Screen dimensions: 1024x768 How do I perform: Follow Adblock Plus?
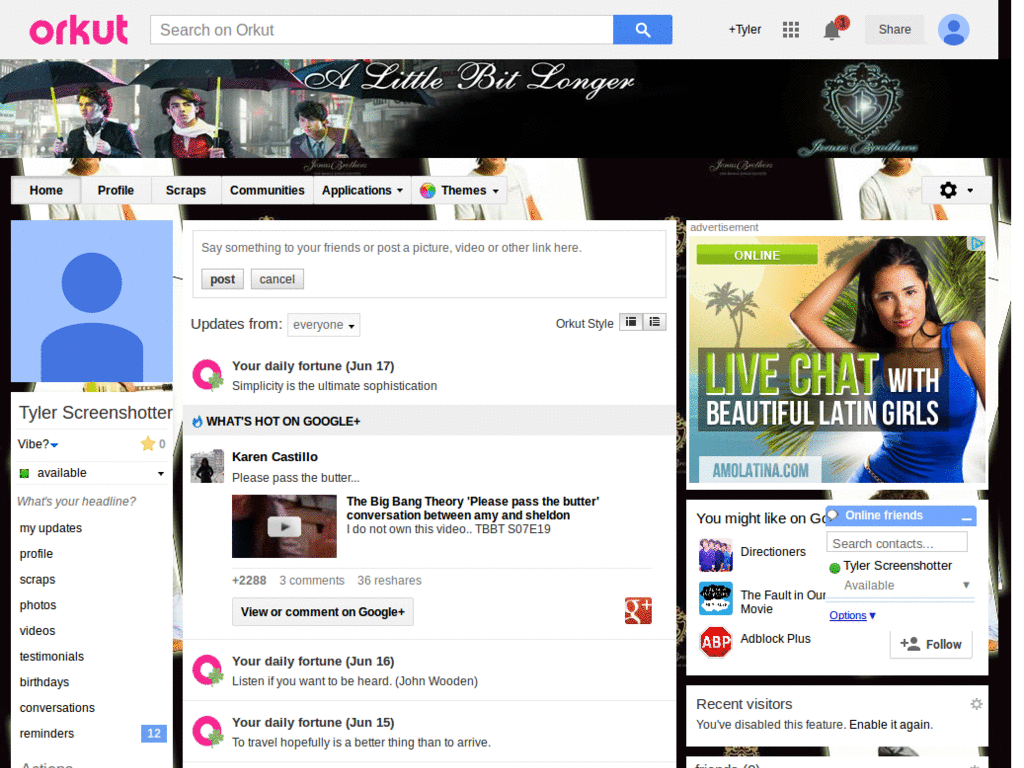931,645
